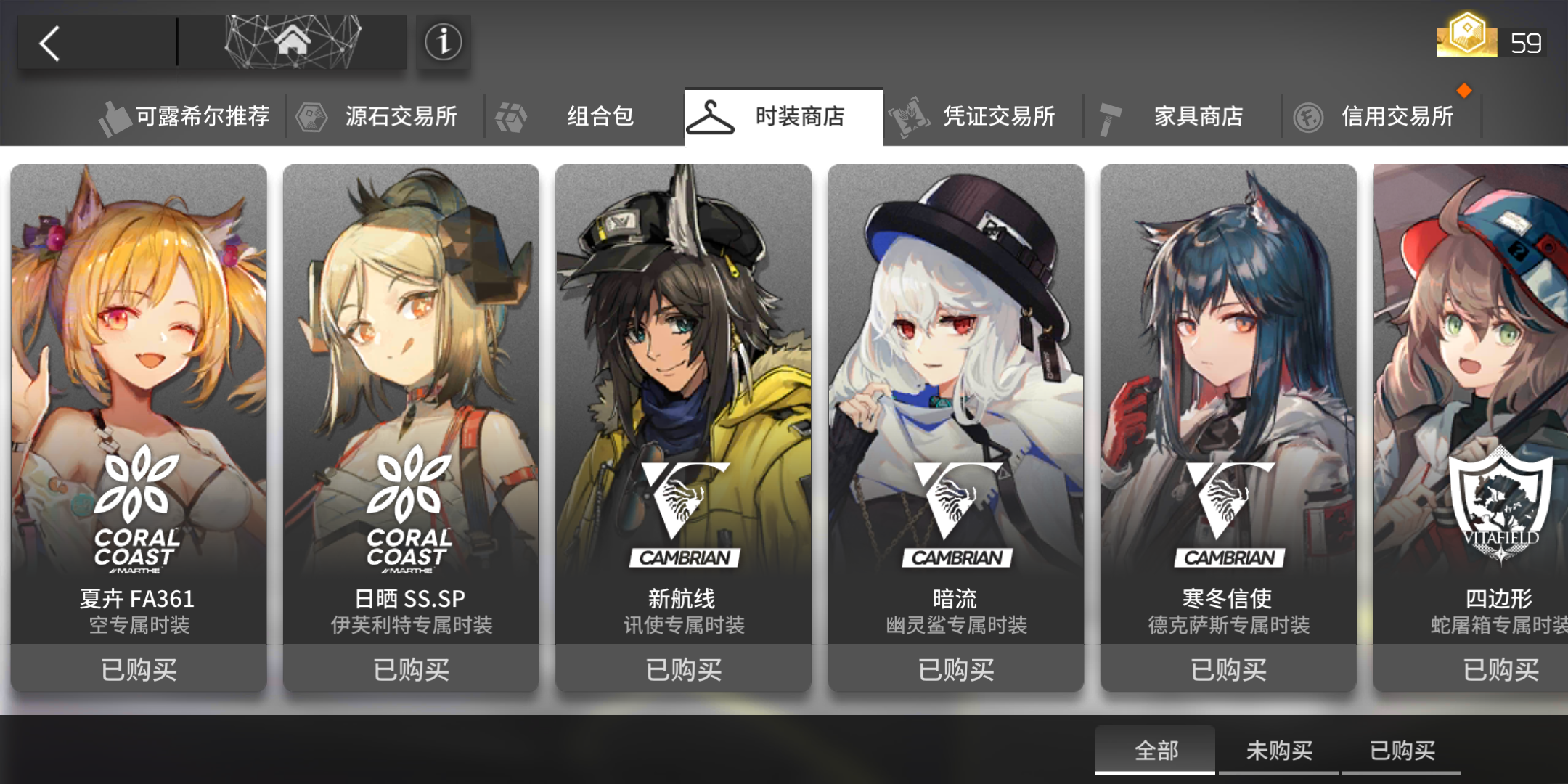
Task: Click 已购买 button under 暗流 outfit
Action: coord(956,669)
